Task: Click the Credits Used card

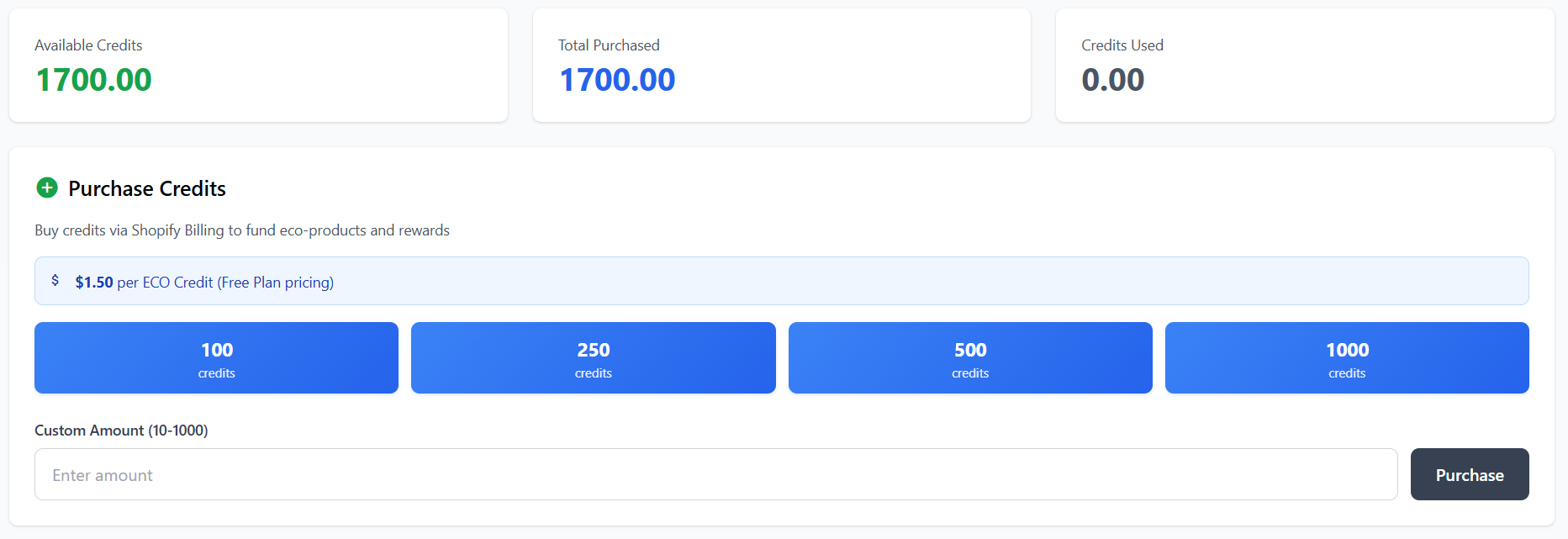Action: [1304, 65]
